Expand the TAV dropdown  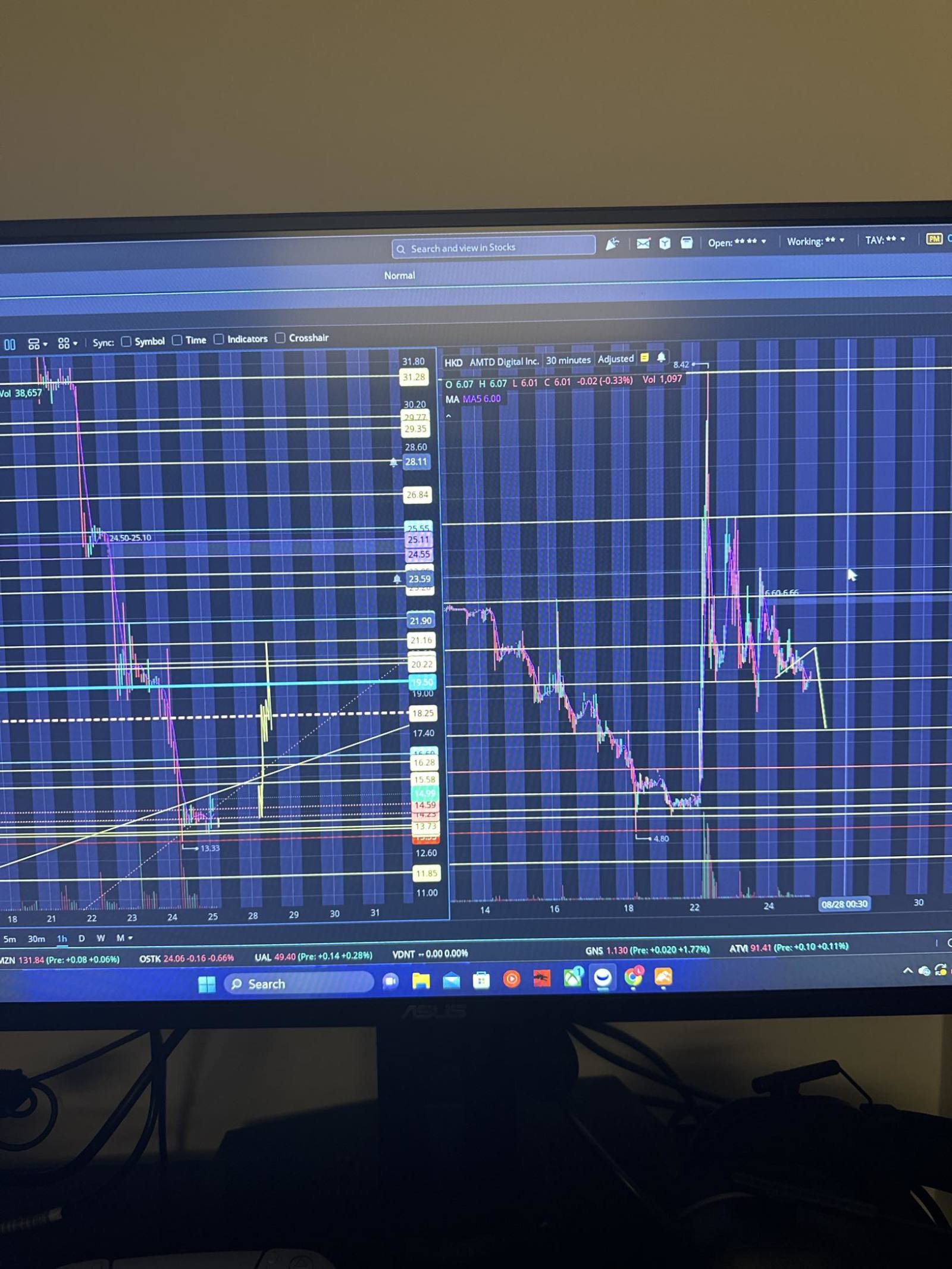coord(885,240)
